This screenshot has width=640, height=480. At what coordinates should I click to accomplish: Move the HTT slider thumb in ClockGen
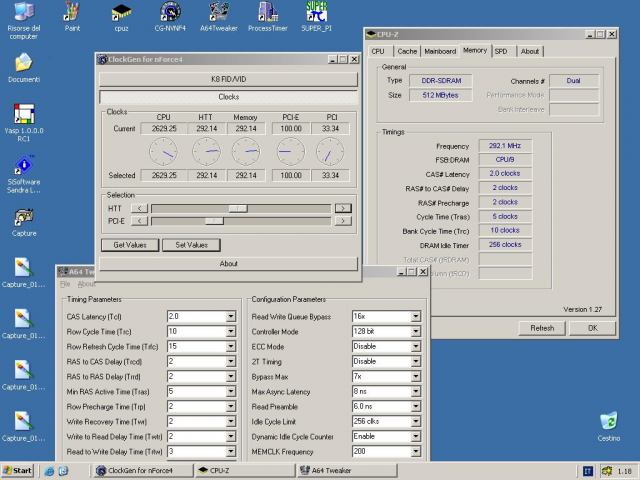point(238,209)
